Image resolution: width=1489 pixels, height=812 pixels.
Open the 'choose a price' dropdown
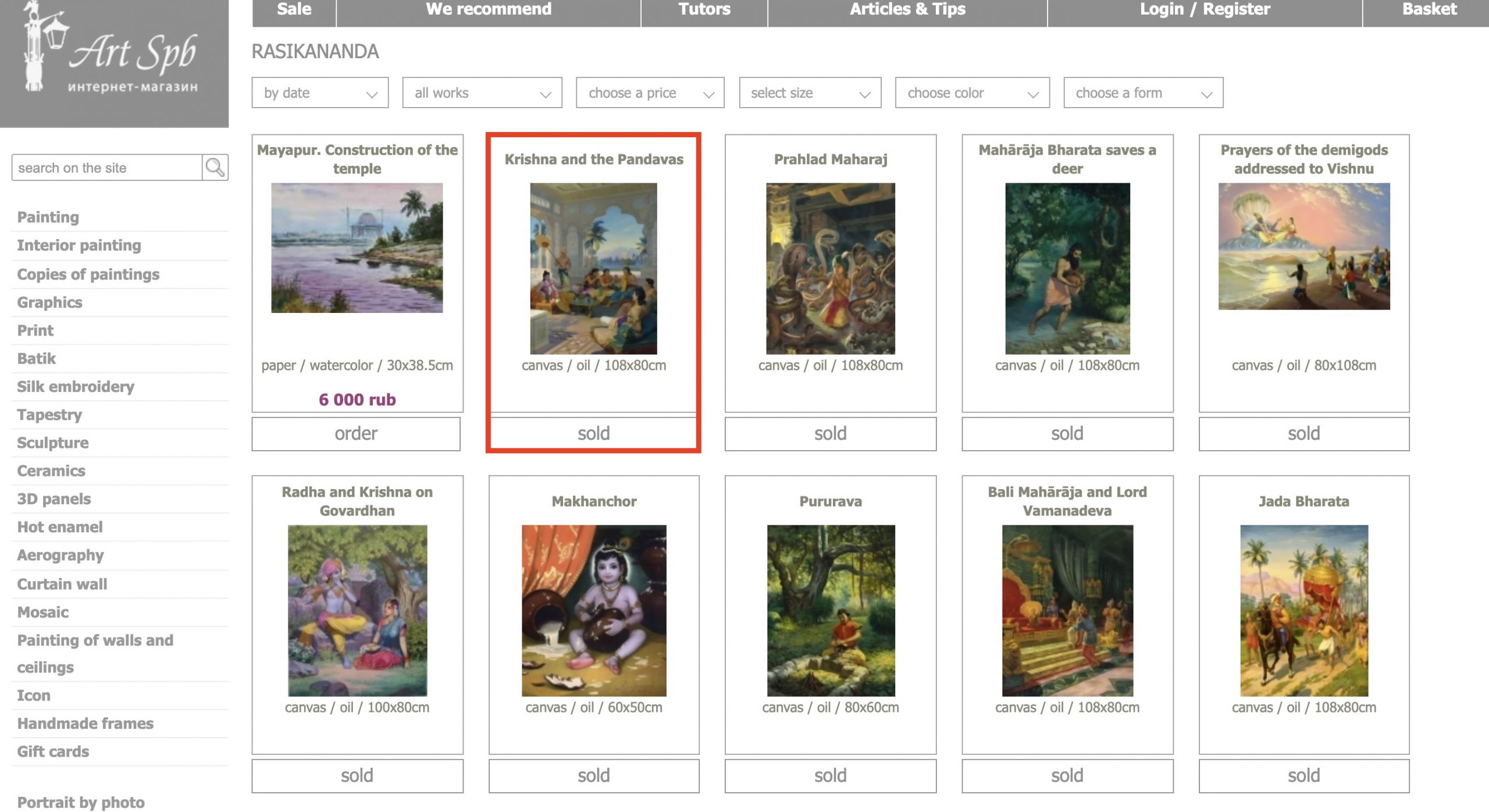click(x=650, y=92)
